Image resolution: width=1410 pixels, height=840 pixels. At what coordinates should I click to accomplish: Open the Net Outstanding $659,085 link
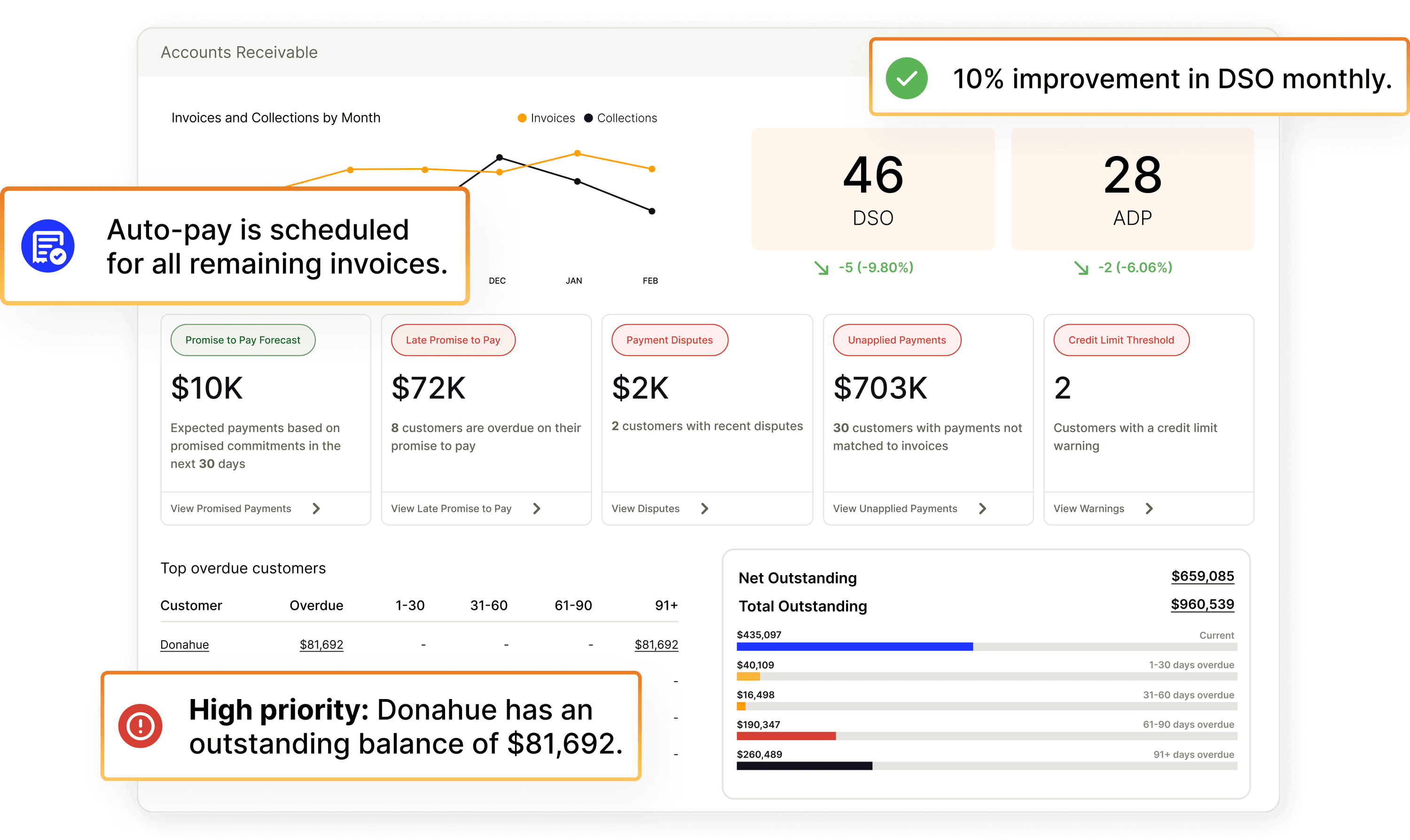click(x=1202, y=576)
